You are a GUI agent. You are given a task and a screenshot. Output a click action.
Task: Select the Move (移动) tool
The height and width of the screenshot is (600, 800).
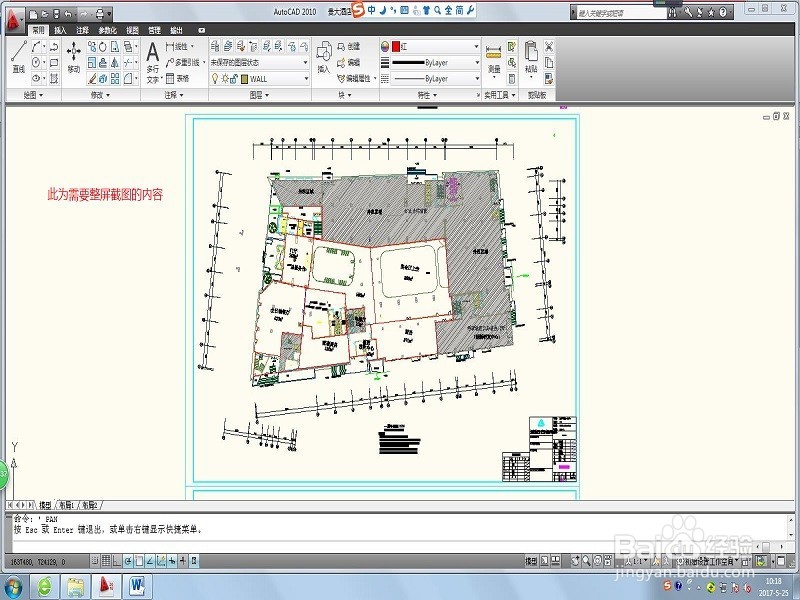pos(74,57)
